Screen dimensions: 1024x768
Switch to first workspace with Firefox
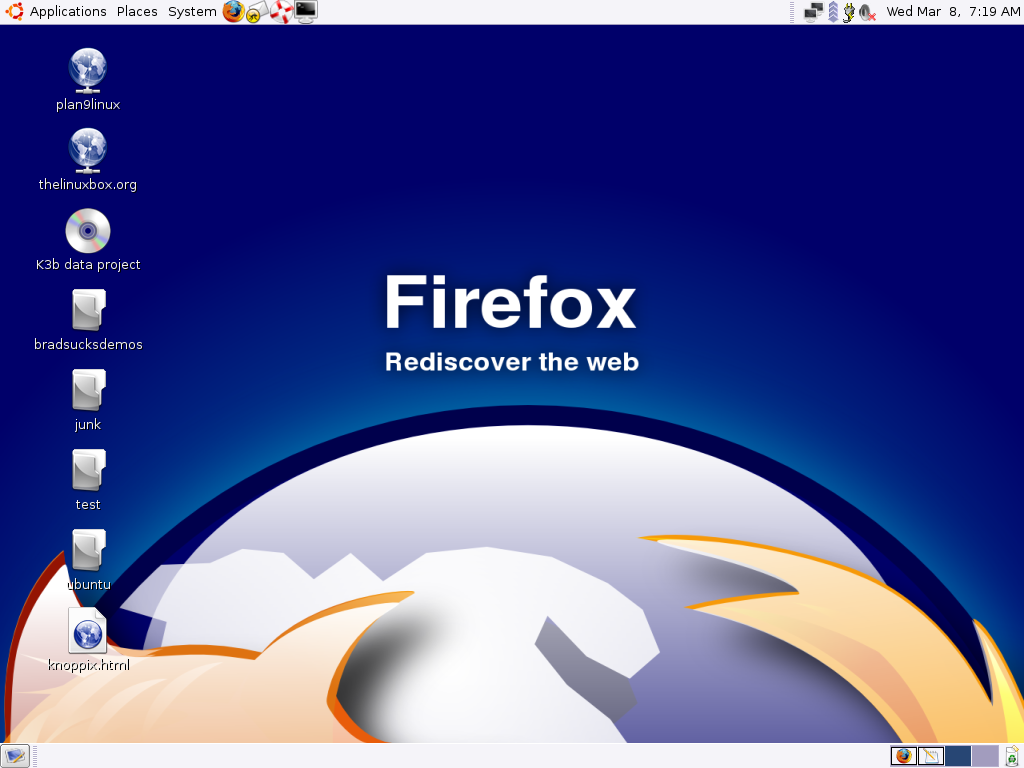(x=903, y=756)
